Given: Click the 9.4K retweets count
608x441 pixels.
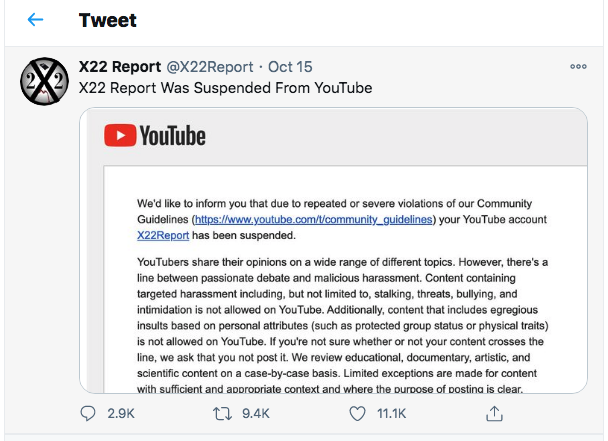Looking at the screenshot, I should pos(256,414).
